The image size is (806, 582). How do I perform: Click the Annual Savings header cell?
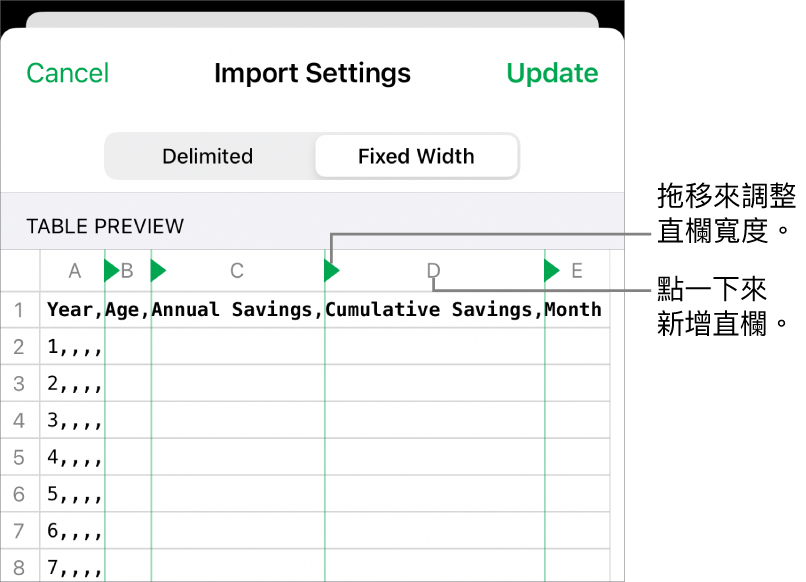coord(237,310)
